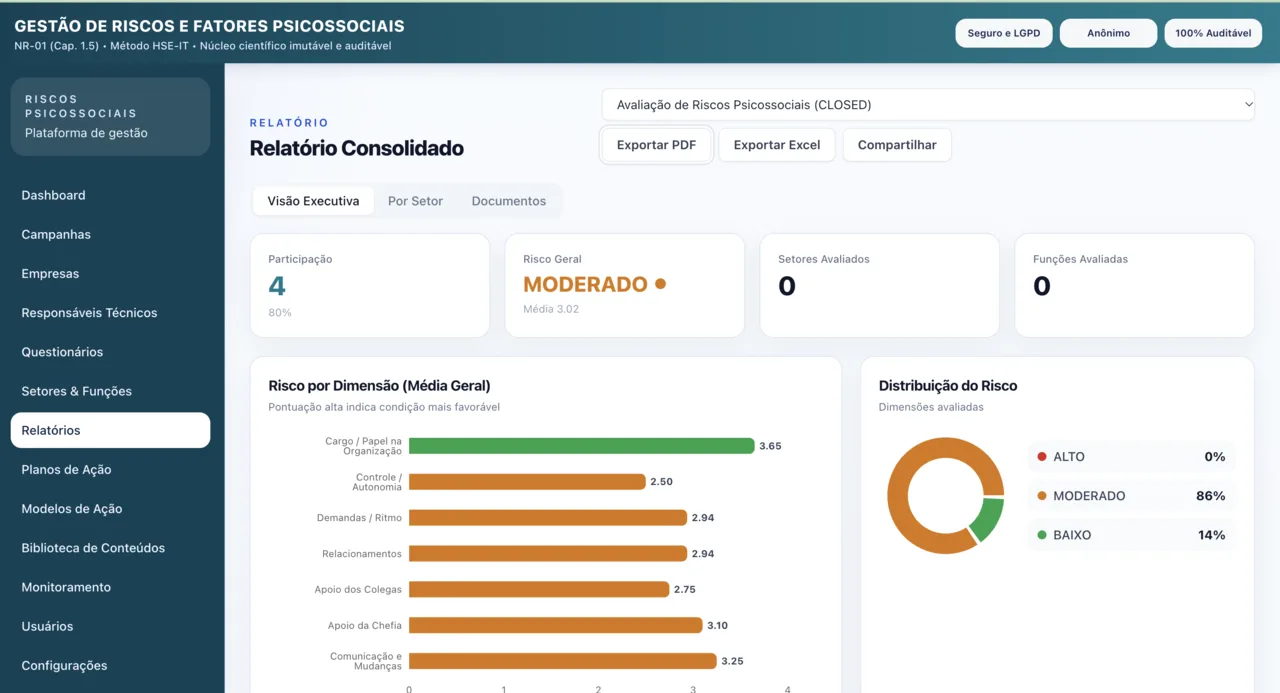Click the Risco Geral MODERADO card
The image size is (1280, 693).
(625, 285)
